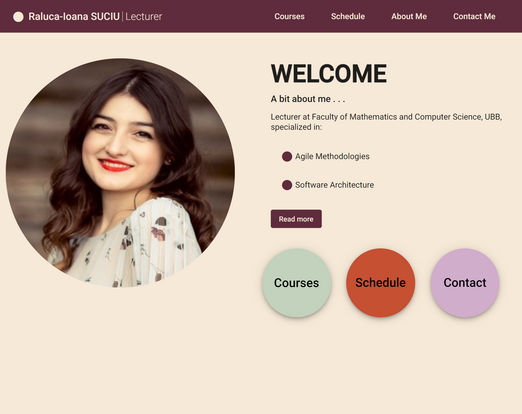Click the circular profile photo
522x414 pixels.
120,173
